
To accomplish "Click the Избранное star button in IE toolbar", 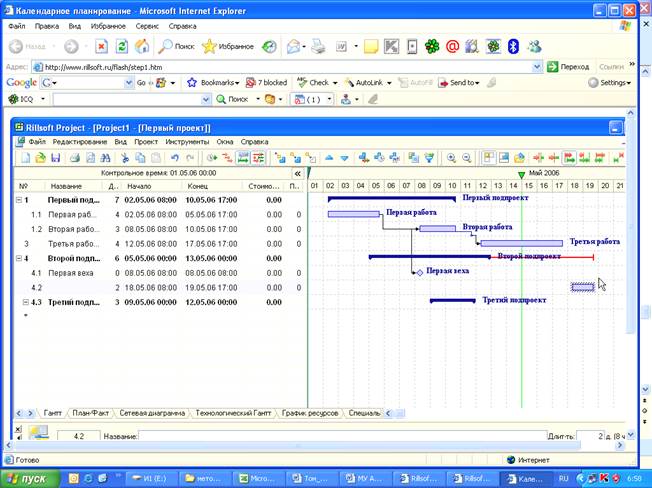I will [228, 47].
